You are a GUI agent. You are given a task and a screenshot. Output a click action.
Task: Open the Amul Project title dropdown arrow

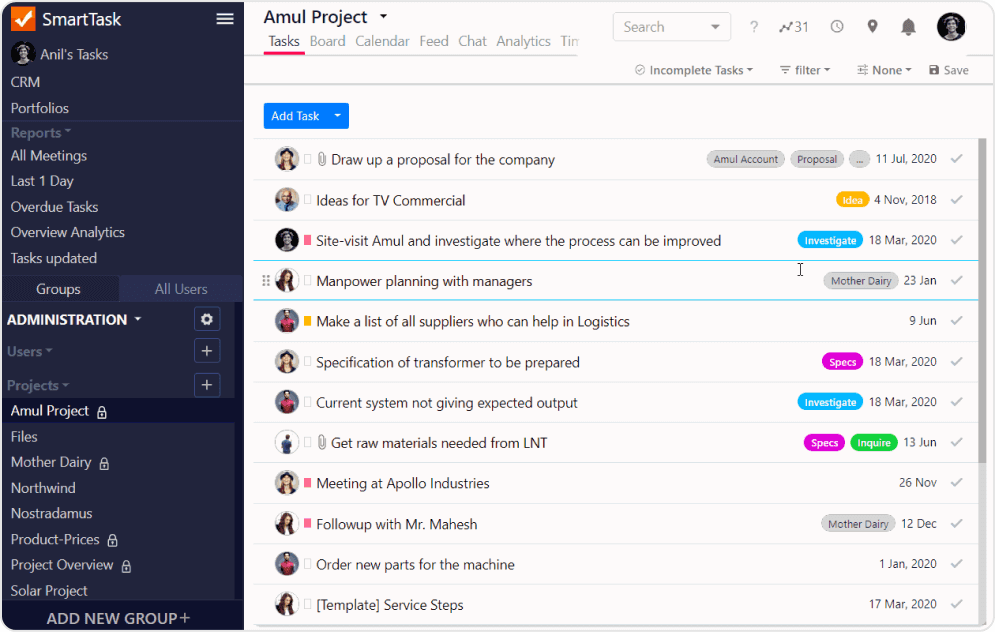(384, 18)
